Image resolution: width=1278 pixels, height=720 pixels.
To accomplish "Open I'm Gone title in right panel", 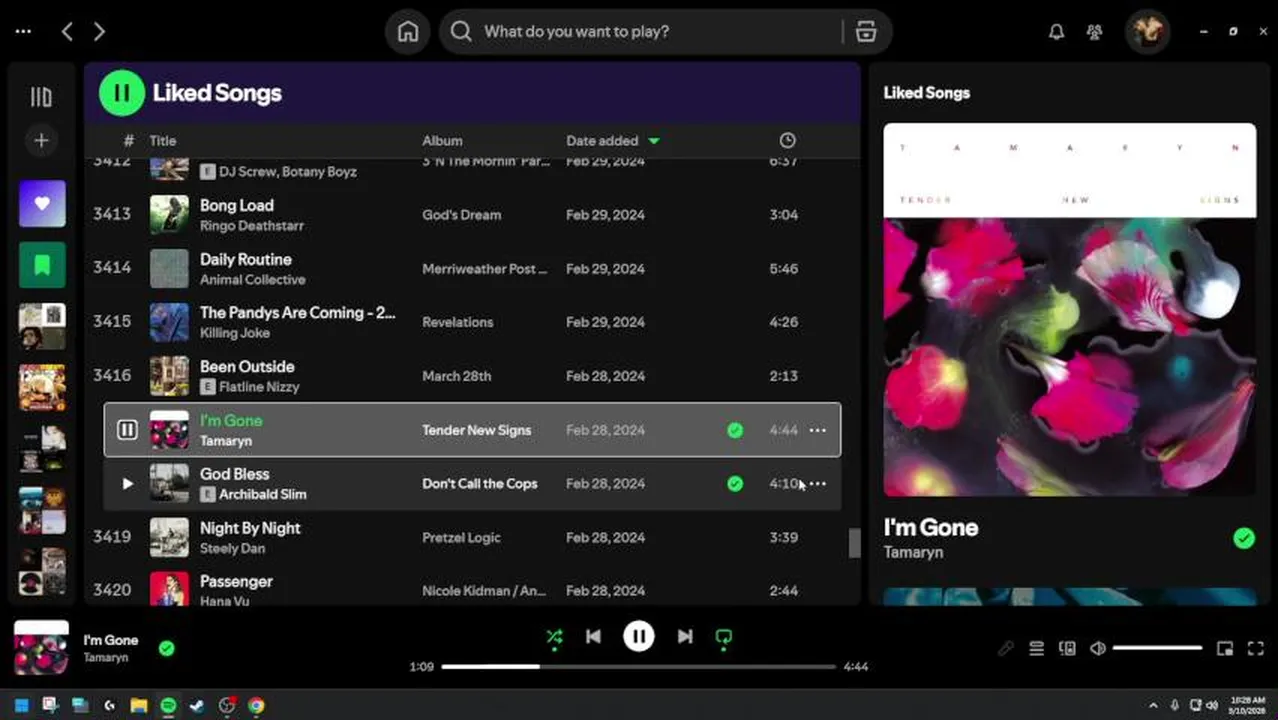I will coord(931,528).
